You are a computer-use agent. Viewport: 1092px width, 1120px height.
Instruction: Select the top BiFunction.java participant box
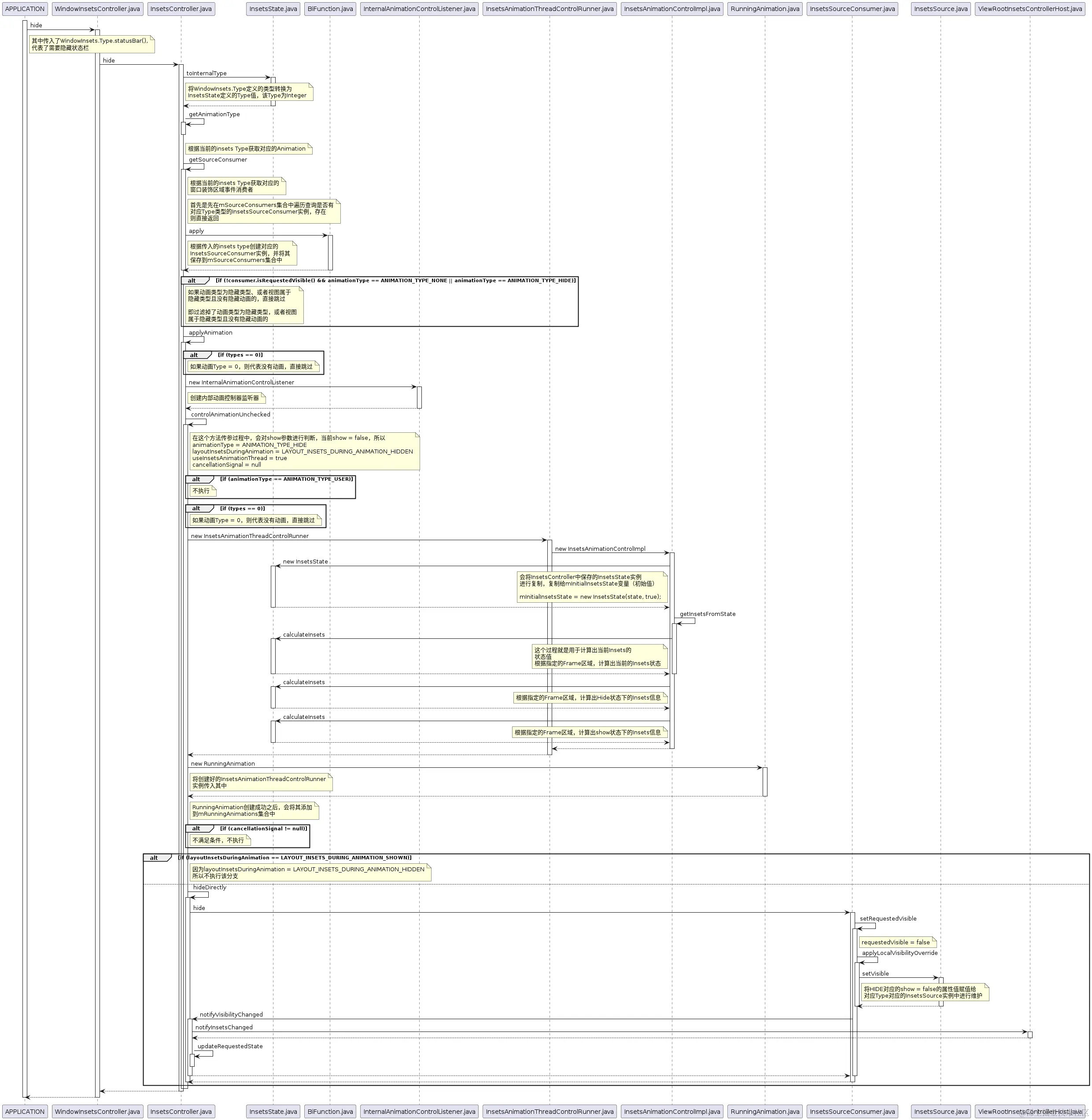pos(330,9)
